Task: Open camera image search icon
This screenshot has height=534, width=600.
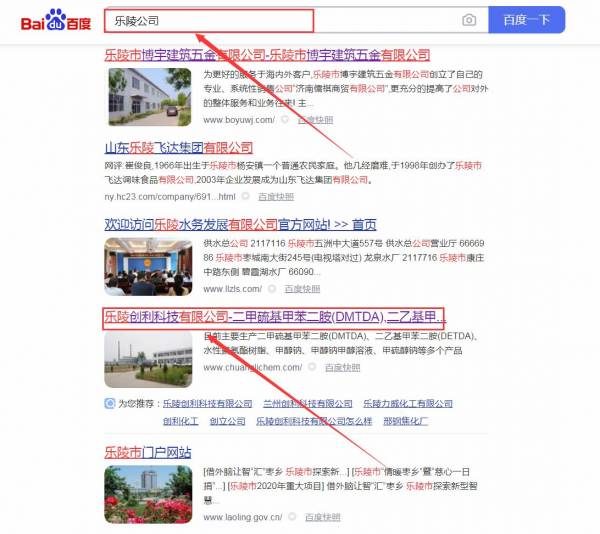Action: point(469,20)
